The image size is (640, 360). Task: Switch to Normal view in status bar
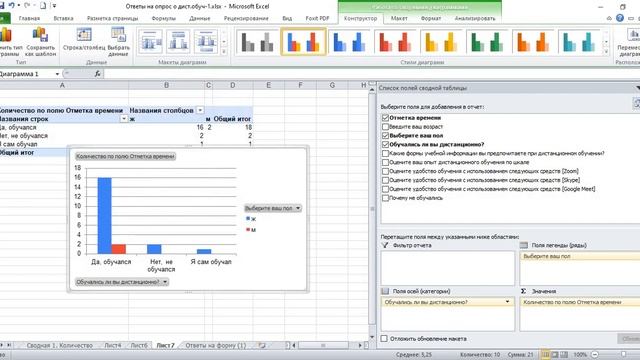(545, 355)
